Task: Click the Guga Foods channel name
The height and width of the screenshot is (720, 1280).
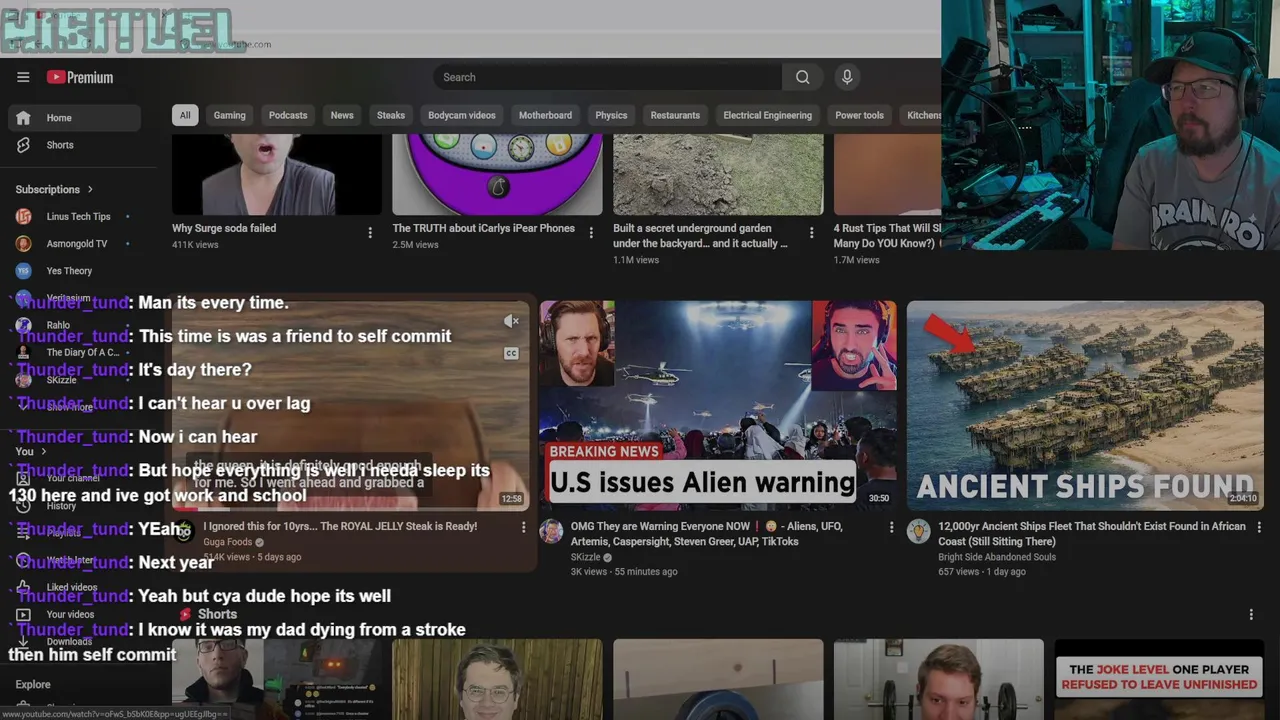Action: tap(227, 542)
